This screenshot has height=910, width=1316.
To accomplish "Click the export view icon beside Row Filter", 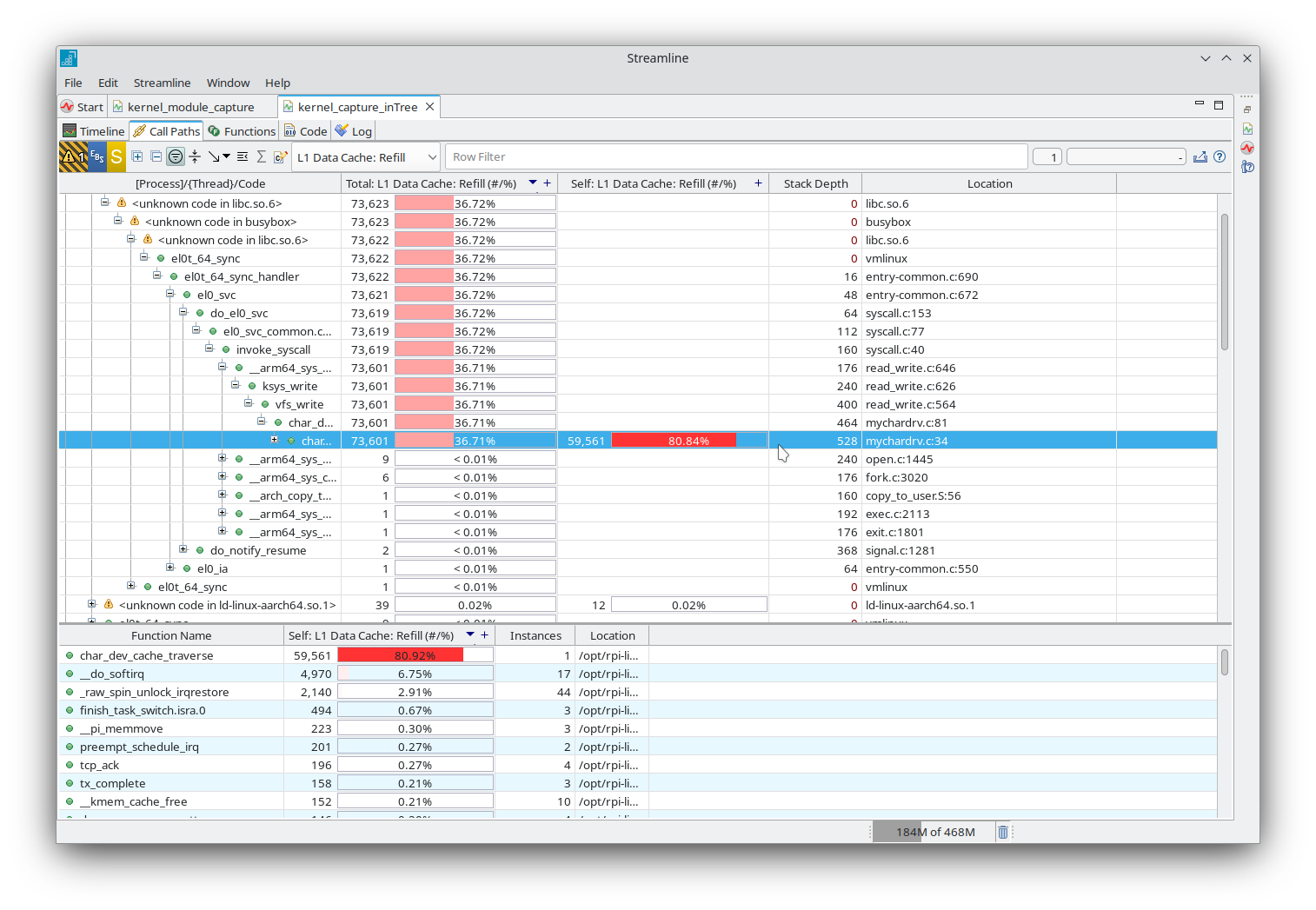I will (x=1200, y=157).
